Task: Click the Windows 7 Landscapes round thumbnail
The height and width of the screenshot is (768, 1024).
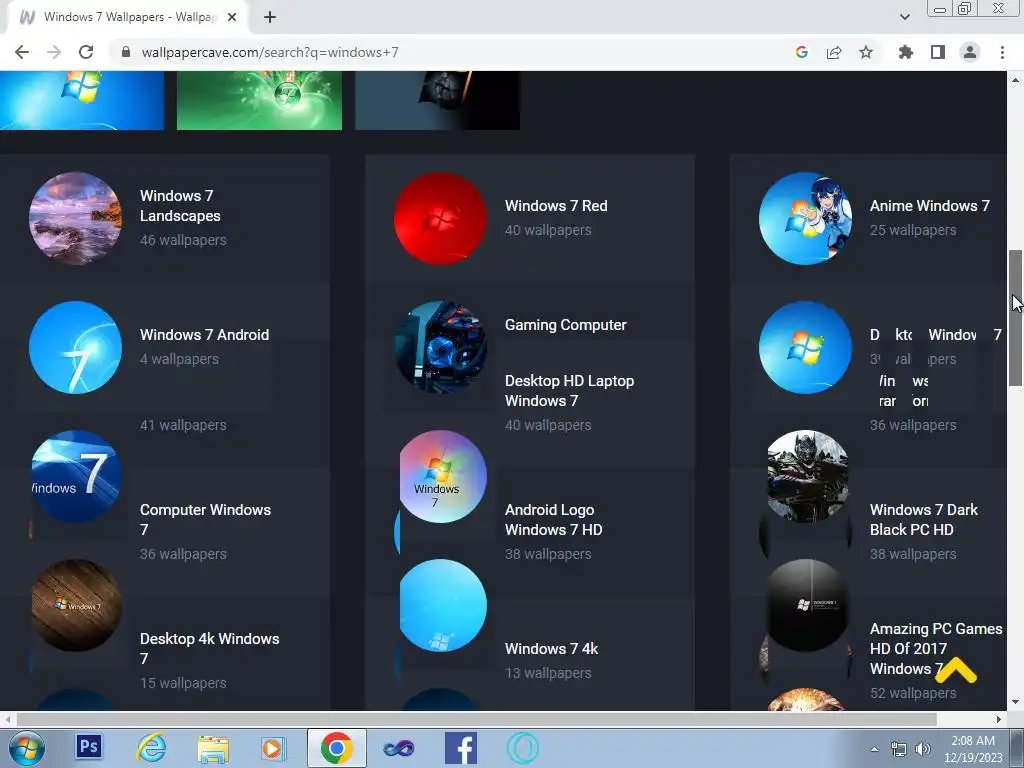Action: click(75, 218)
